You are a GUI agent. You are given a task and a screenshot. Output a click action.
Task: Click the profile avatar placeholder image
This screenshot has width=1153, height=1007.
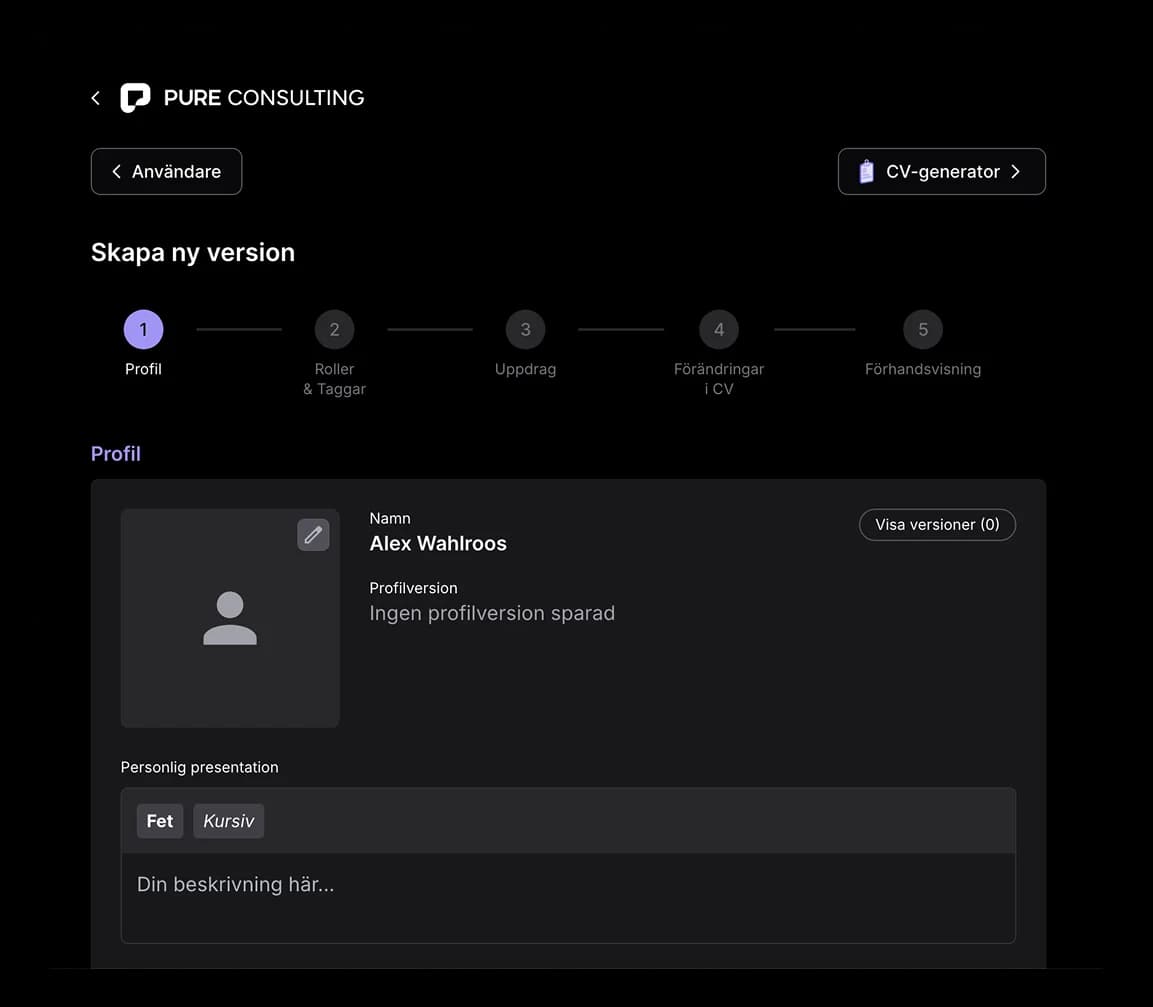230,618
